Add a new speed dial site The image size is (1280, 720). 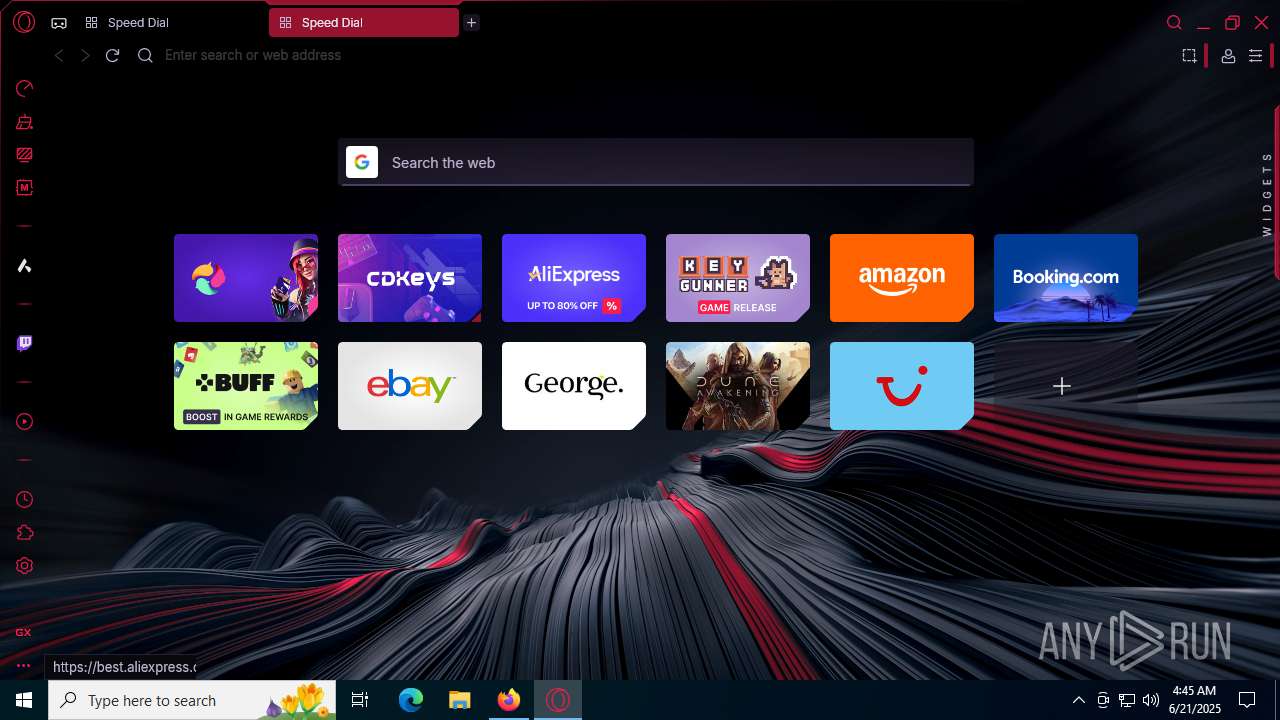click(x=1066, y=386)
